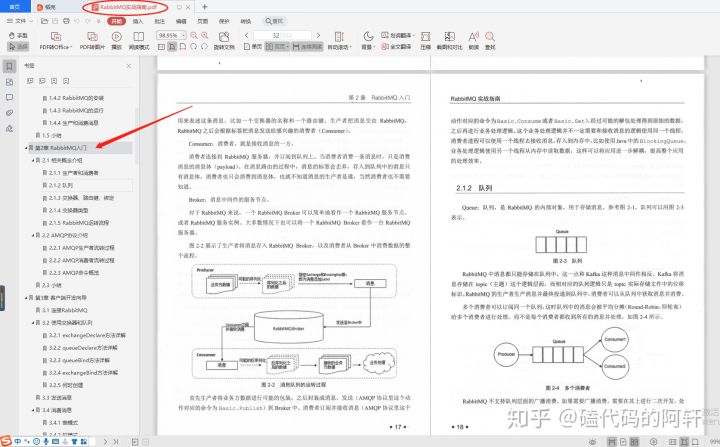720x447 pixels.
Task: Open the attachments paperclip sidebar icon
Action: 9,113
